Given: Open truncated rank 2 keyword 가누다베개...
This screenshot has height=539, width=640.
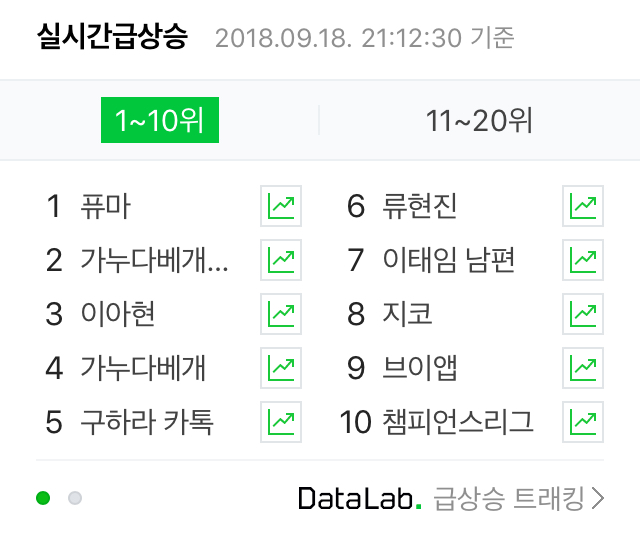Looking at the screenshot, I should (154, 260).
